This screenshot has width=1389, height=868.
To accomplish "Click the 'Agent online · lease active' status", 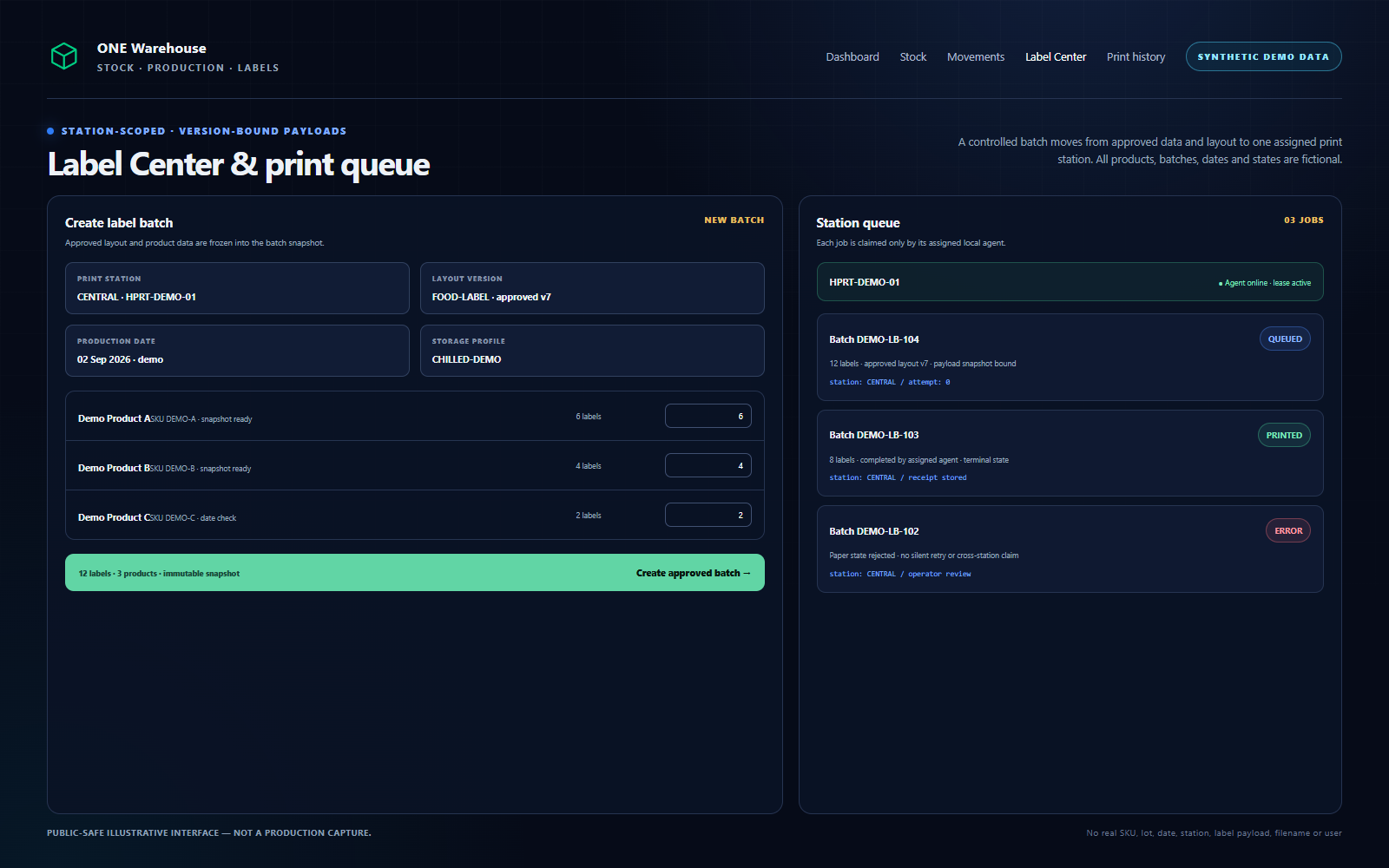I will coord(1265,283).
